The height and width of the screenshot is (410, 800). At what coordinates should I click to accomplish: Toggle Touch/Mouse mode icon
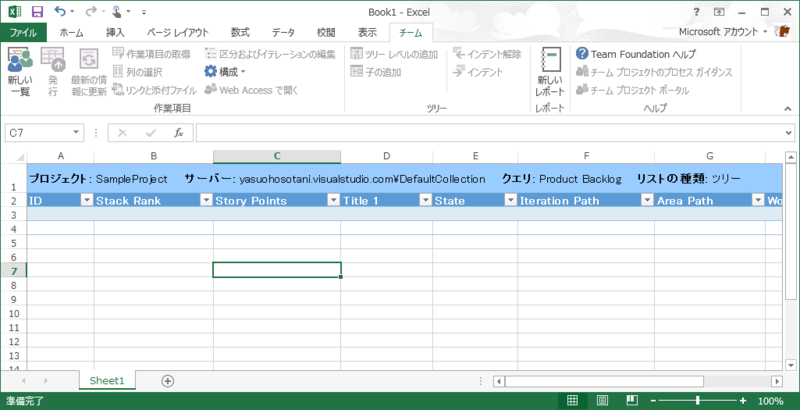(117, 11)
